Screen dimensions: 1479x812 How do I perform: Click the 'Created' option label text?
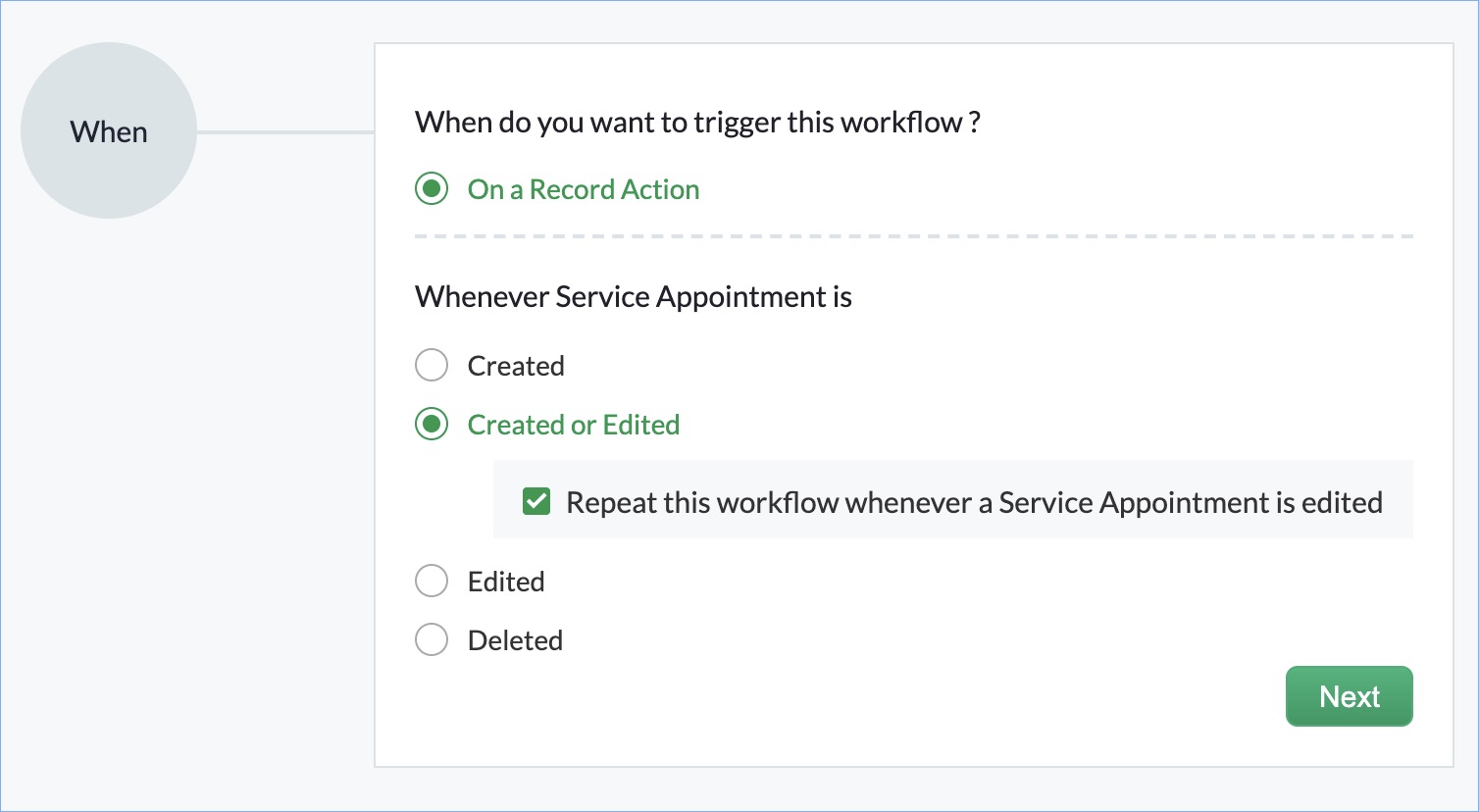coord(516,366)
